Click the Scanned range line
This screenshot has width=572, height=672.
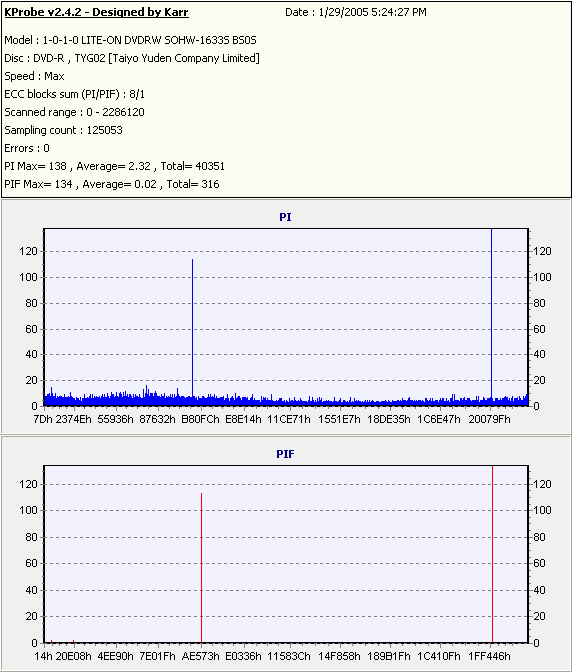tap(75, 112)
